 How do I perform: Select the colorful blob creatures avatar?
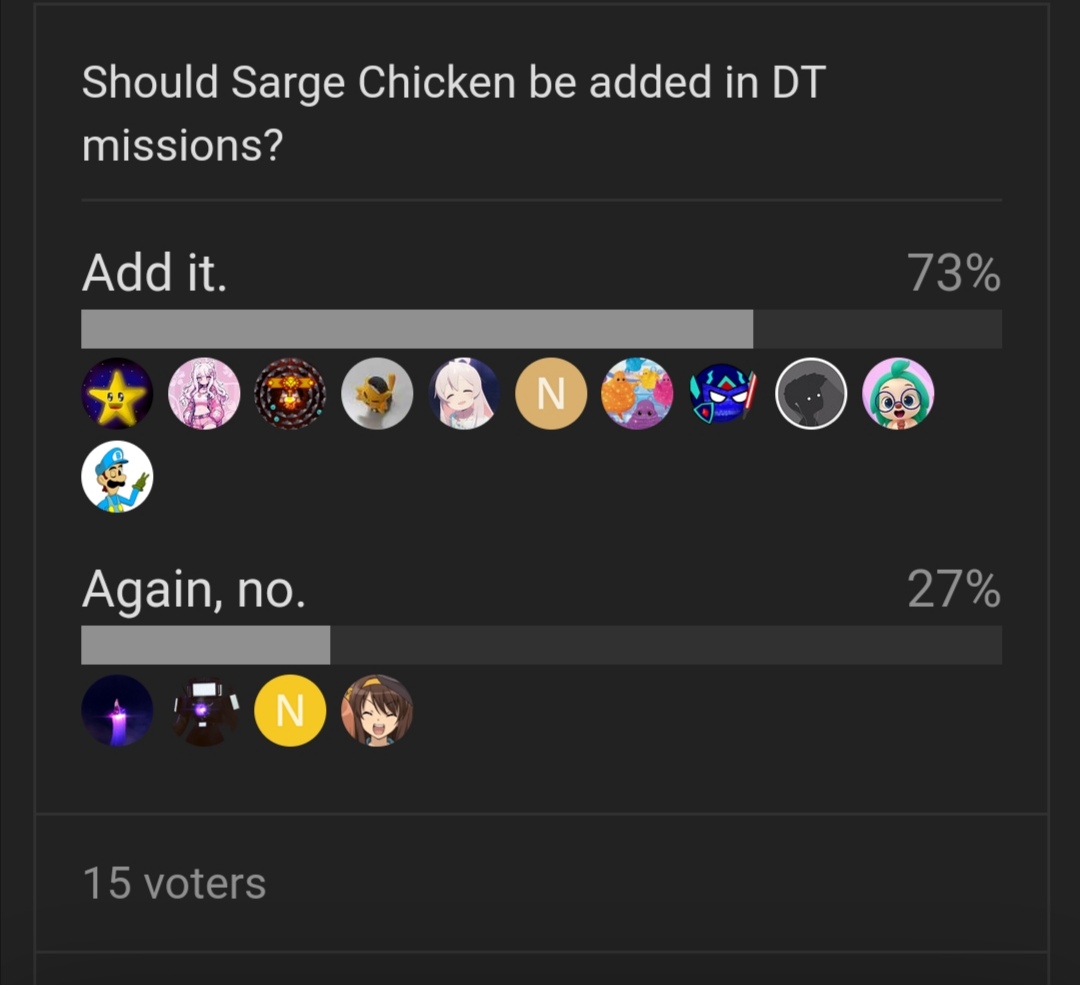(x=637, y=394)
